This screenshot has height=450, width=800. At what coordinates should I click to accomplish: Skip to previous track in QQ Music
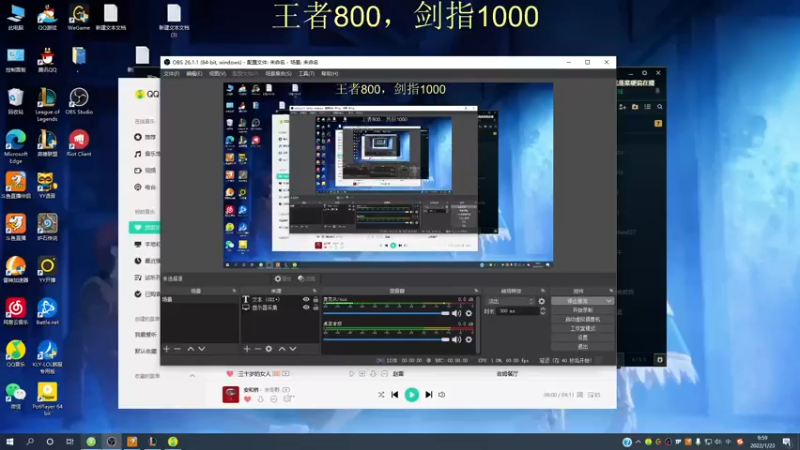tap(394, 394)
